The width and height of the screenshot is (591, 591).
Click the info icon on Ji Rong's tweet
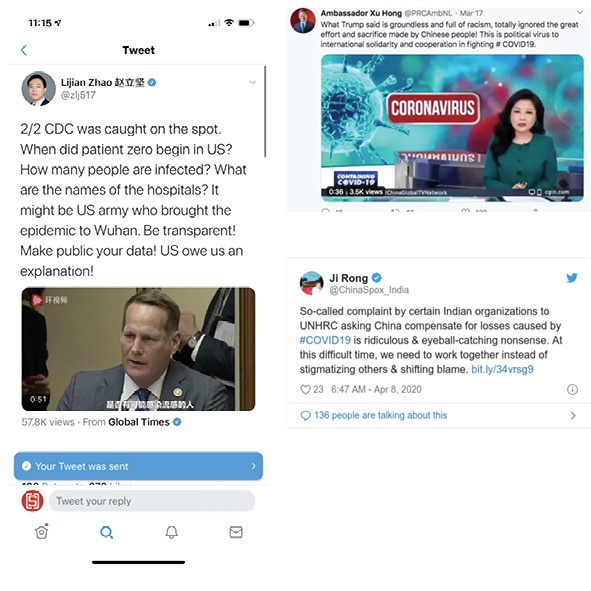pos(572,389)
